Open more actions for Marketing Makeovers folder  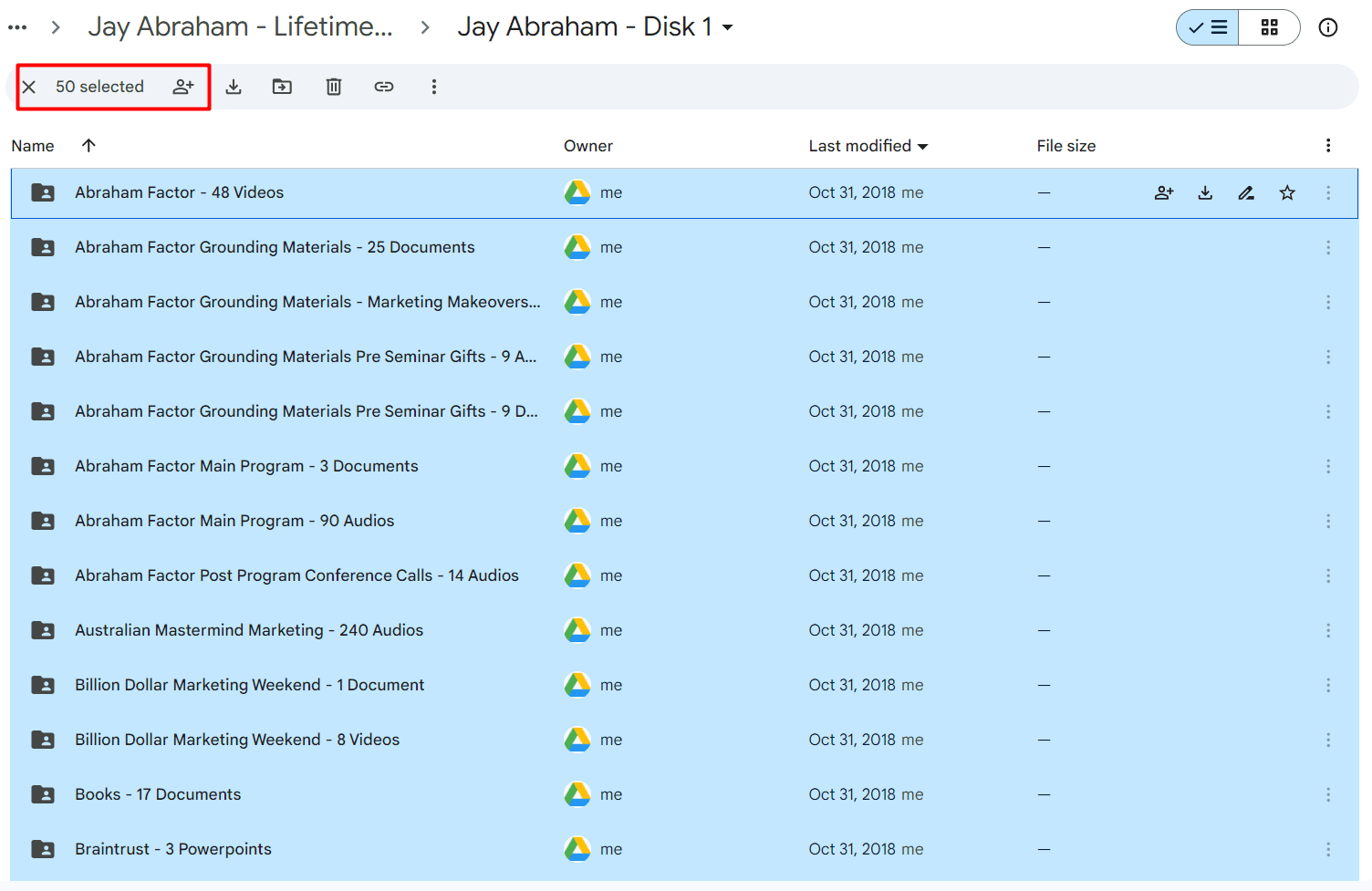coord(1328,302)
